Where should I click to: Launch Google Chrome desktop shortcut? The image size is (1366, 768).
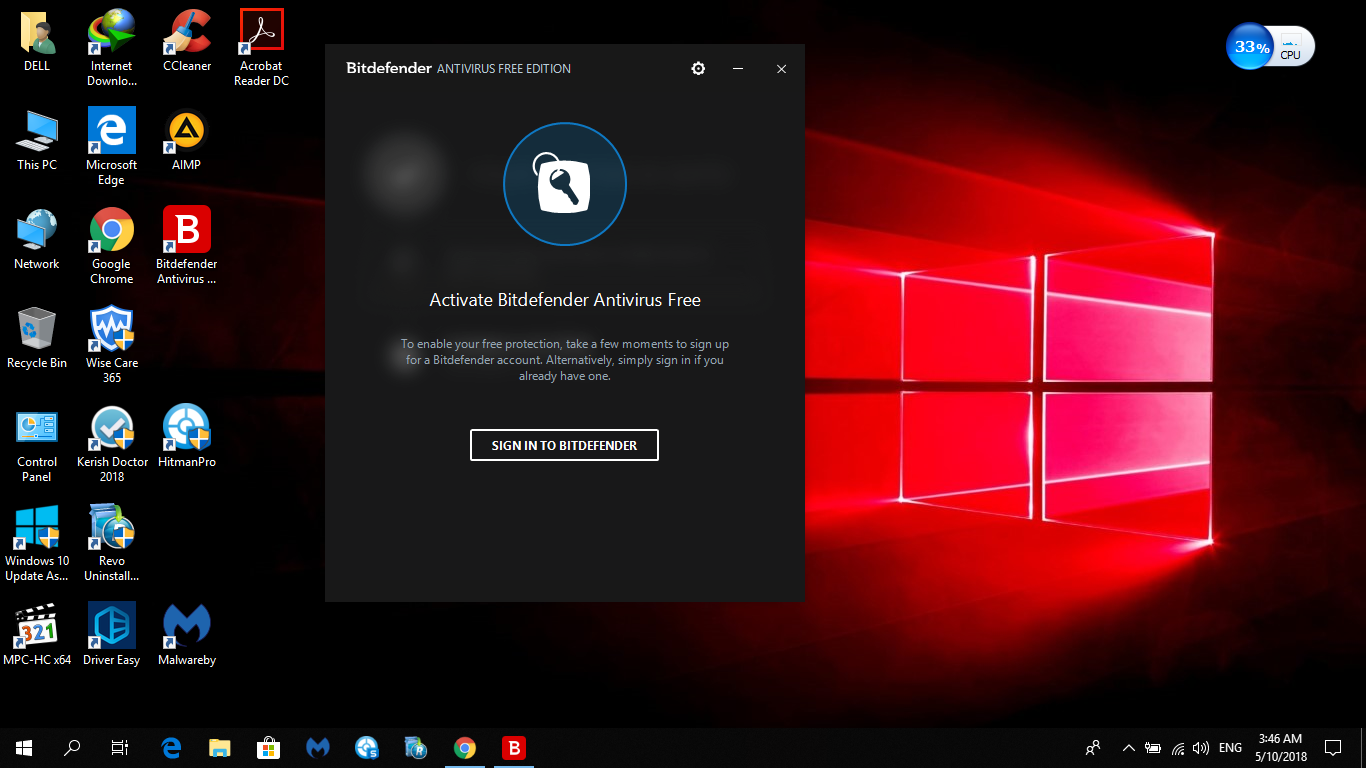[112, 246]
